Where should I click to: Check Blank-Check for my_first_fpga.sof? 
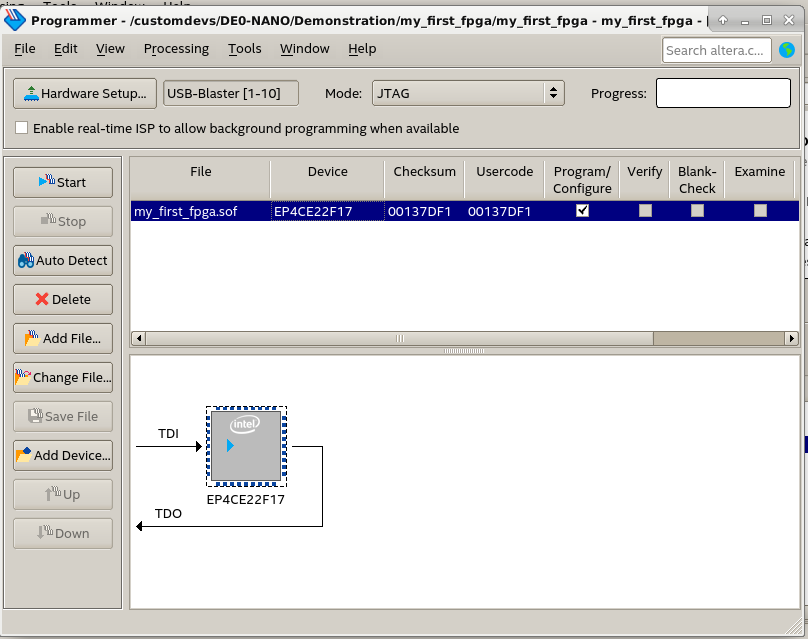pos(697,211)
